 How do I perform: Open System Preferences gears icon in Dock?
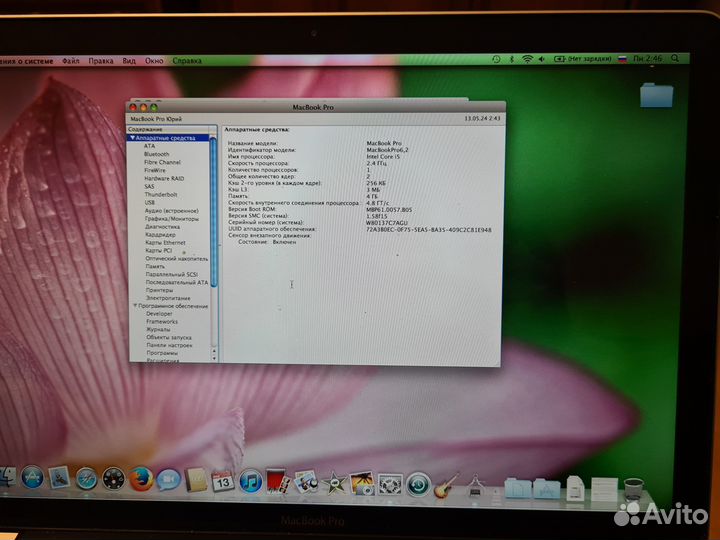click(390, 485)
